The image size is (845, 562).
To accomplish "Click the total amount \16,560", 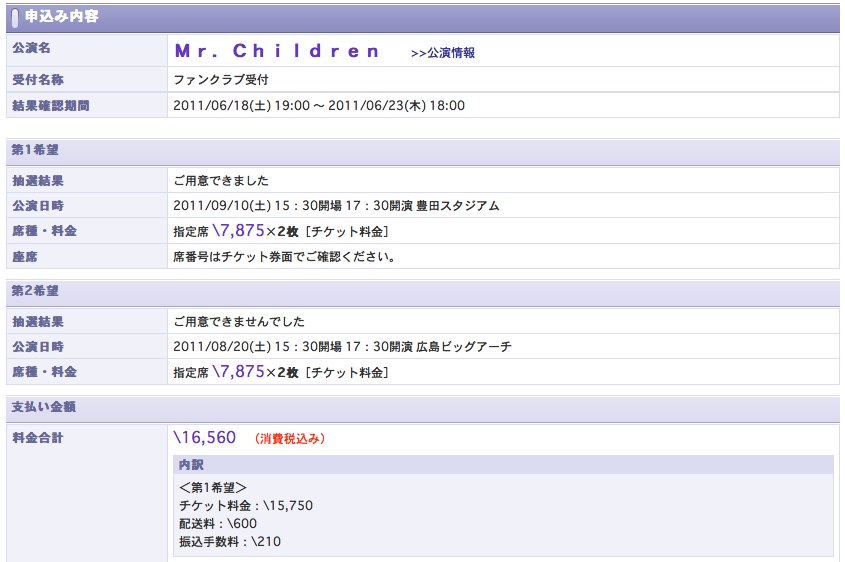I will (205, 438).
